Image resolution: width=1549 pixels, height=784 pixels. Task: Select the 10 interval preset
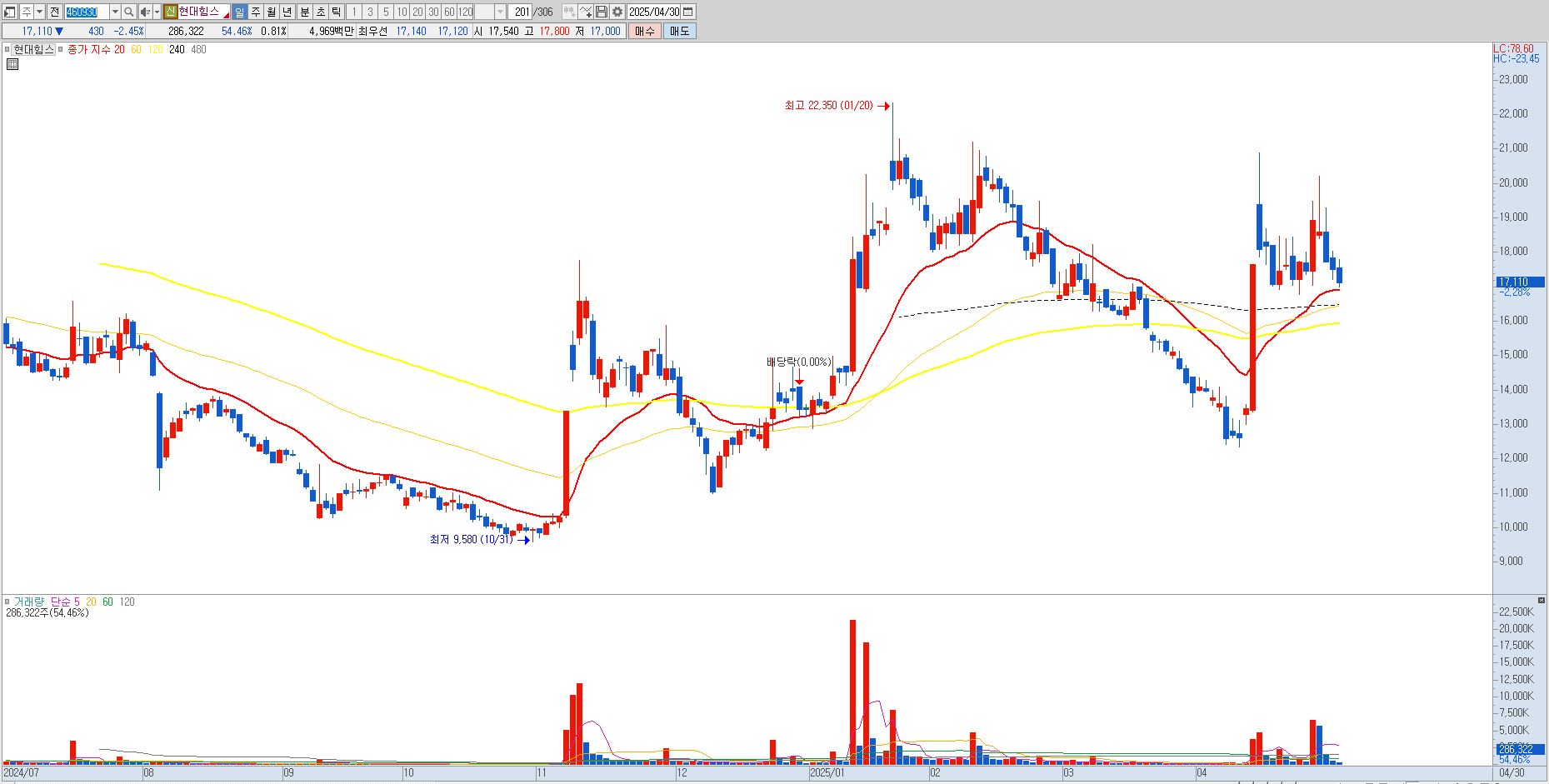pyautogui.click(x=402, y=12)
